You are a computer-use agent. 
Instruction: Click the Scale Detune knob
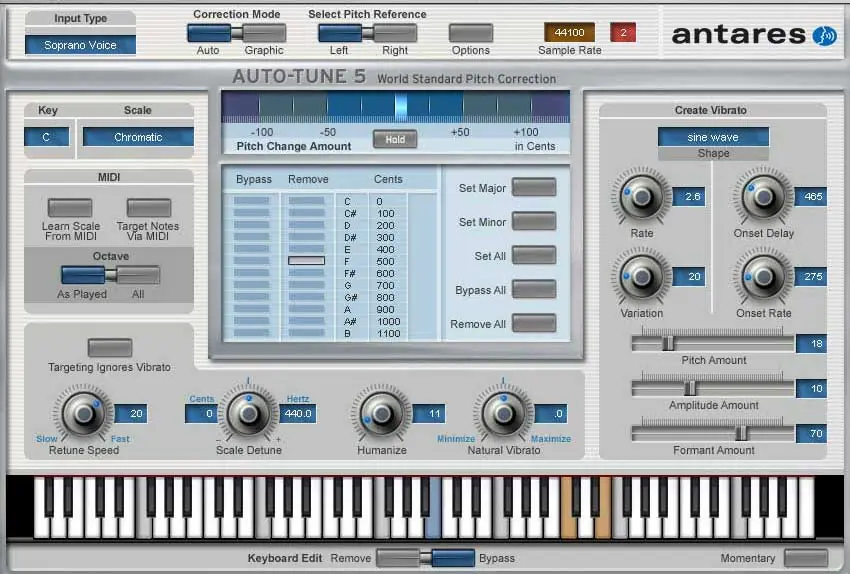(248, 414)
